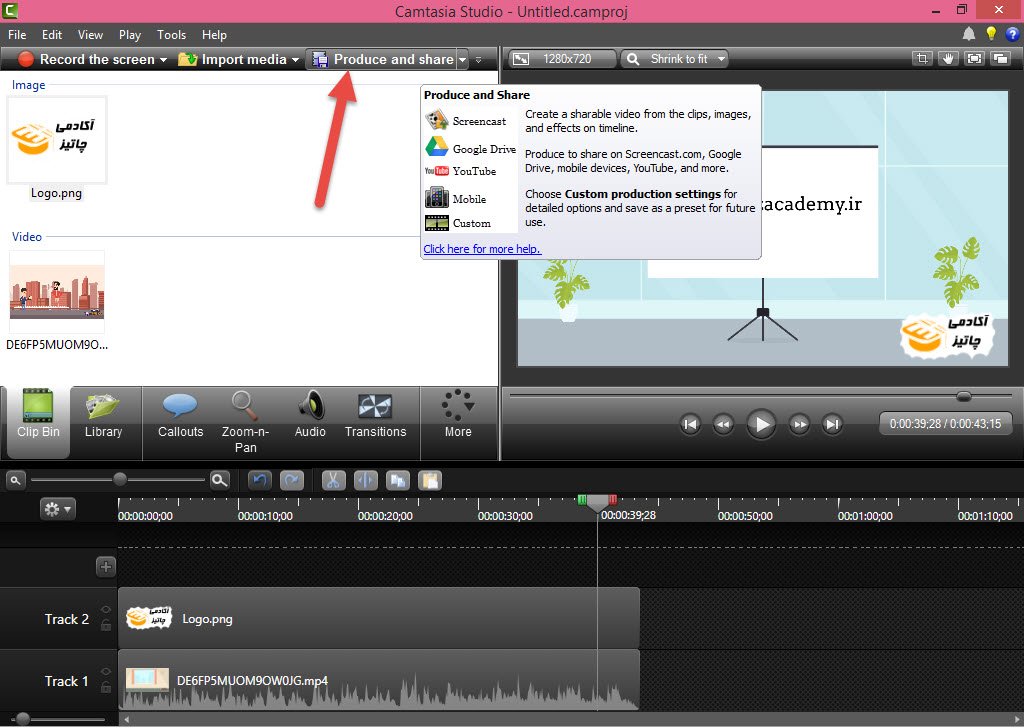This screenshot has width=1024, height=728.
Task: Select the Logo.png thumbnail in Clip Bin
Action: (57, 140)
